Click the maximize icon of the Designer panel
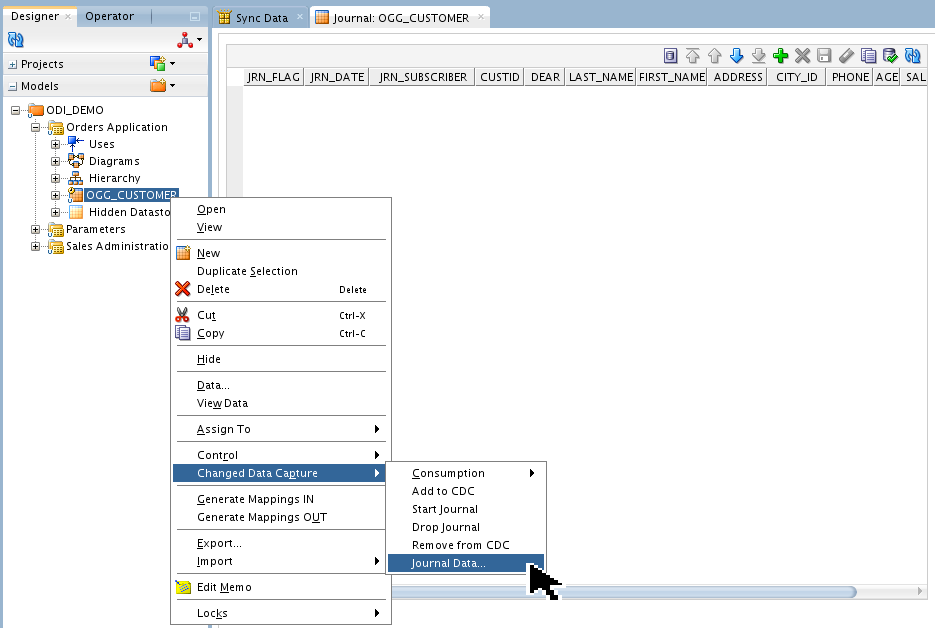This screenshot has height=628, width=935. tap(194, 17)
